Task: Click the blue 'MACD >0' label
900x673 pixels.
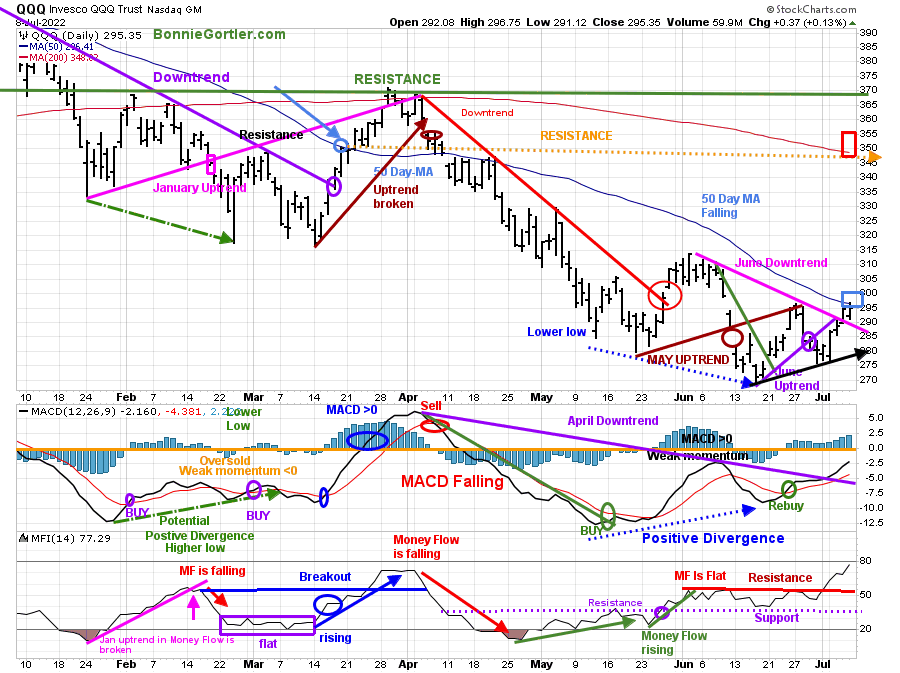Action: (352, 410)
